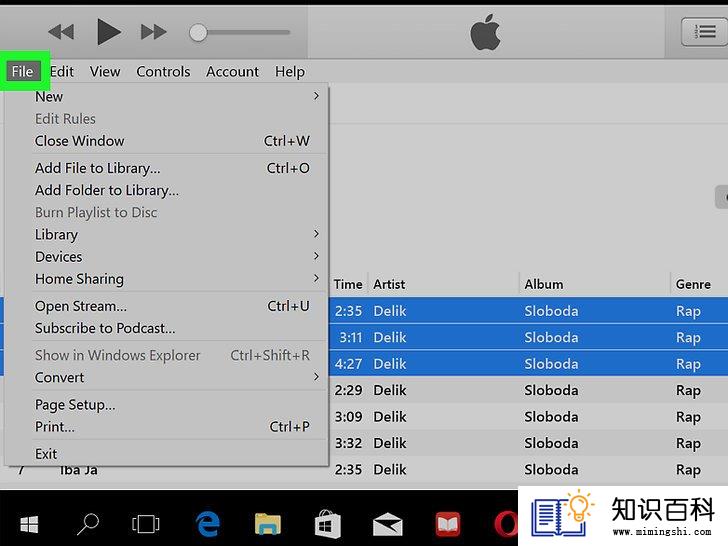
Task: Open Microsoft Store from the taskbar
Action: (x=328, y=525)
